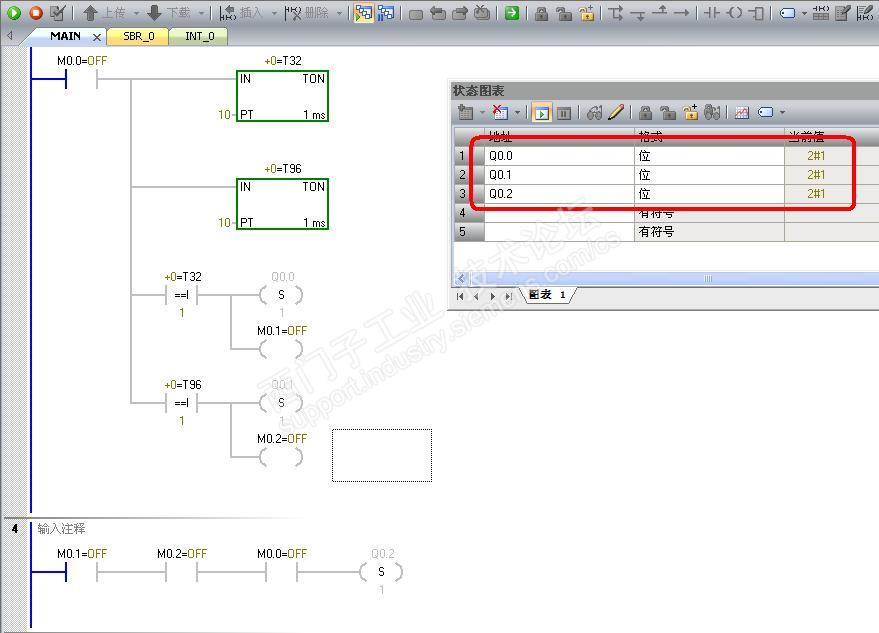
Task: Click the force lock icon in main toolbar
Action: pyautogui.click(x=542, y=13)
